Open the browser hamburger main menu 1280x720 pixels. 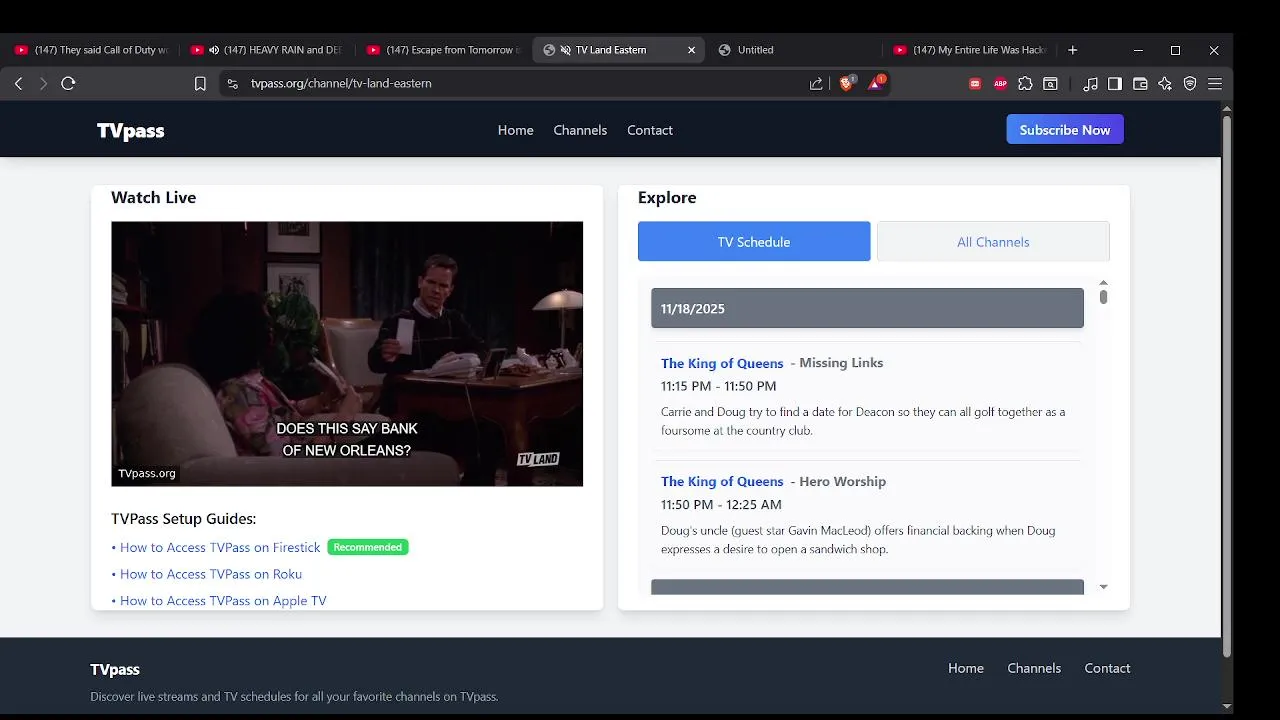(1215, 84)
